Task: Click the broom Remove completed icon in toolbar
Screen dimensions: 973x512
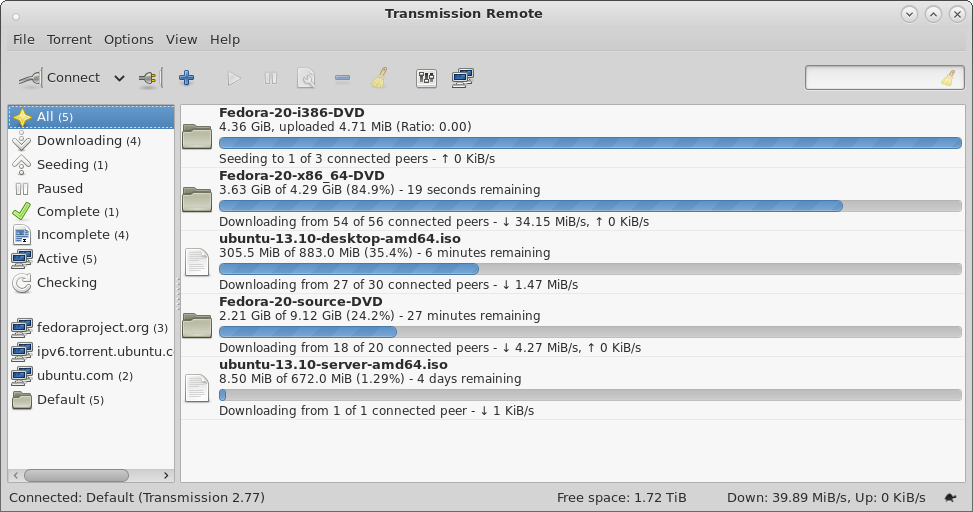Action: 379,78
